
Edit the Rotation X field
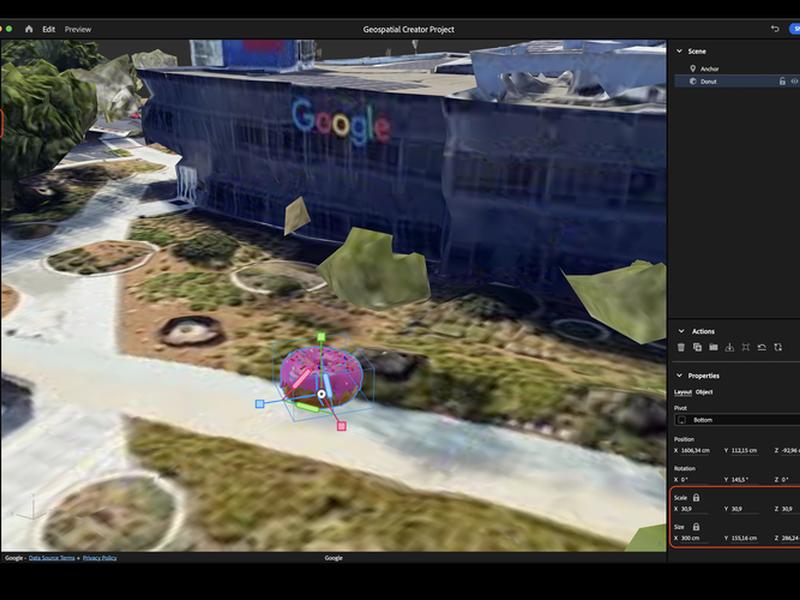[x=694, y=480]
